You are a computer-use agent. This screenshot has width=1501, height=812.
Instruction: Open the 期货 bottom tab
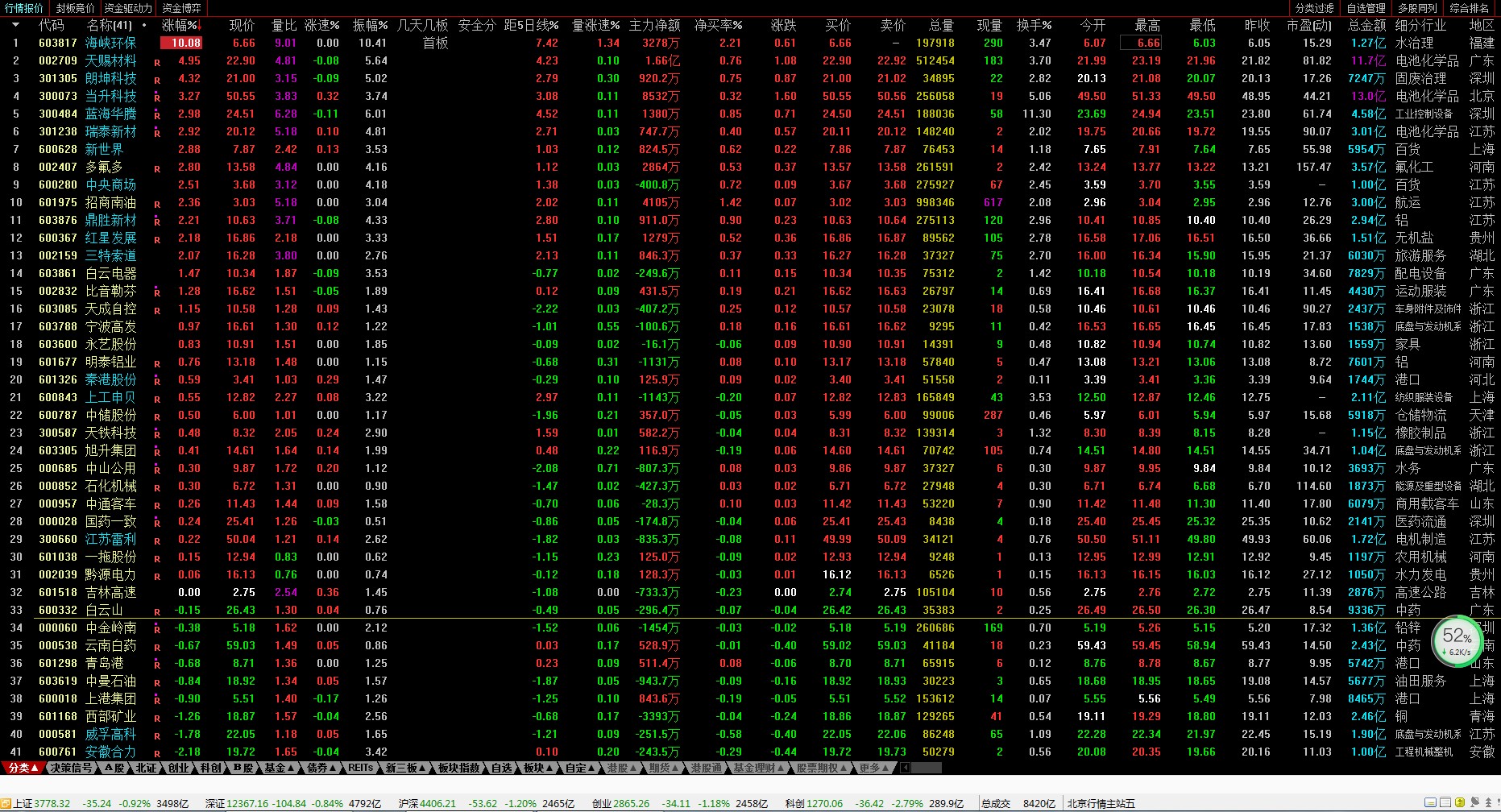663,768
